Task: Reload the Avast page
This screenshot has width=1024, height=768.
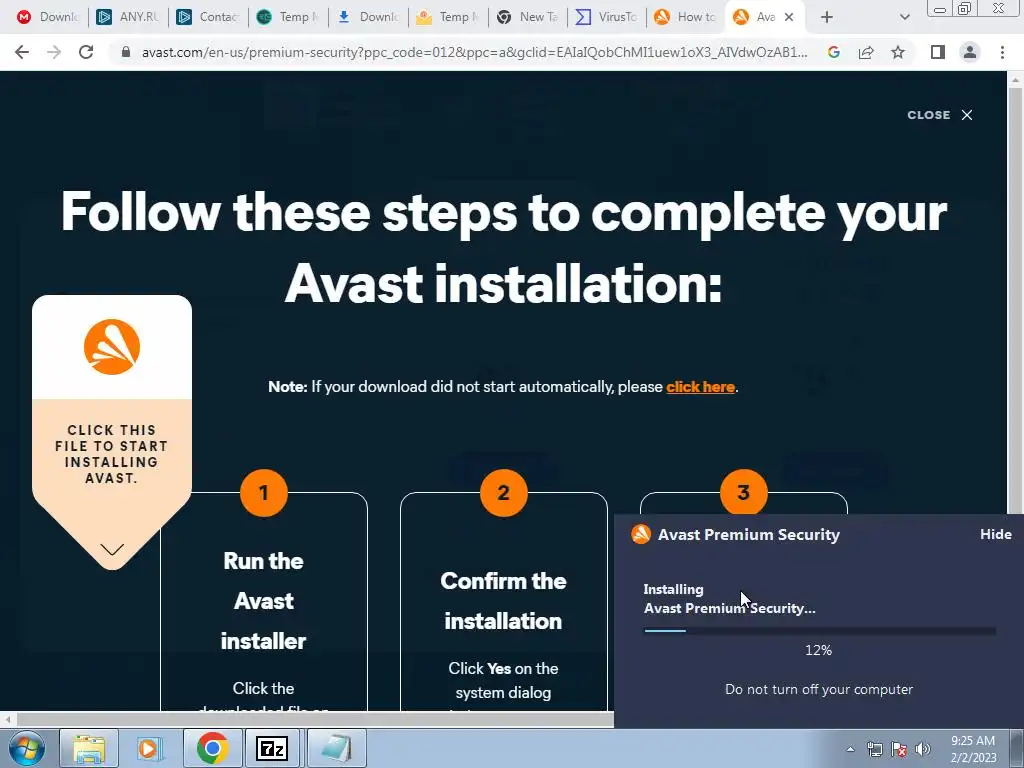Action: pyautogui.click(x=86, y=52)
